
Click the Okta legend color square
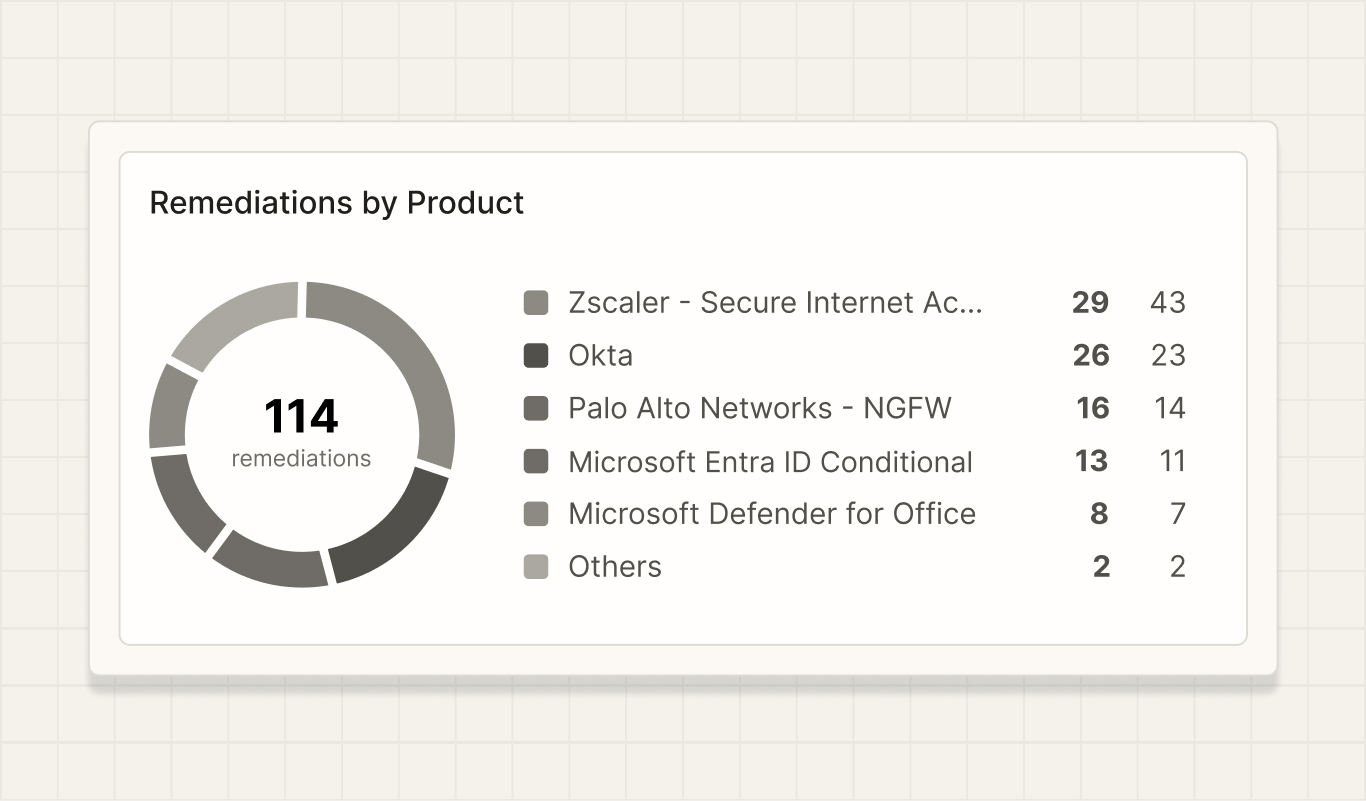(536, 356)
